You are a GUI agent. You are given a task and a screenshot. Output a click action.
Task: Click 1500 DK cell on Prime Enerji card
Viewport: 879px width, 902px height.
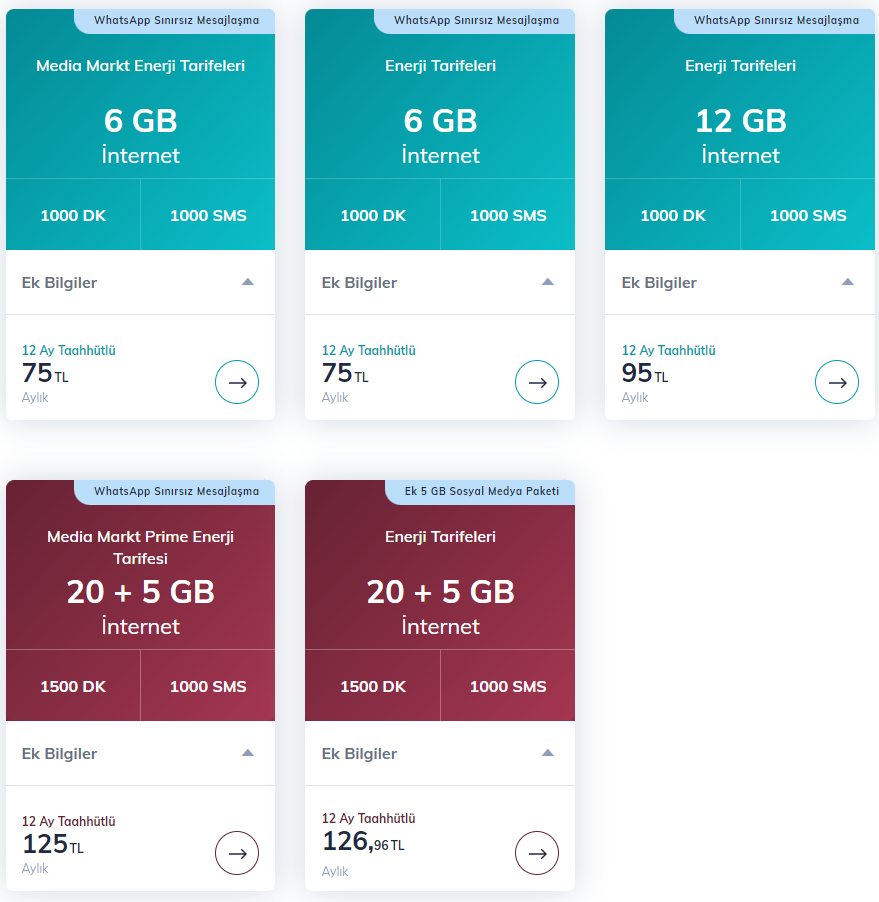[x=73, y=686]
